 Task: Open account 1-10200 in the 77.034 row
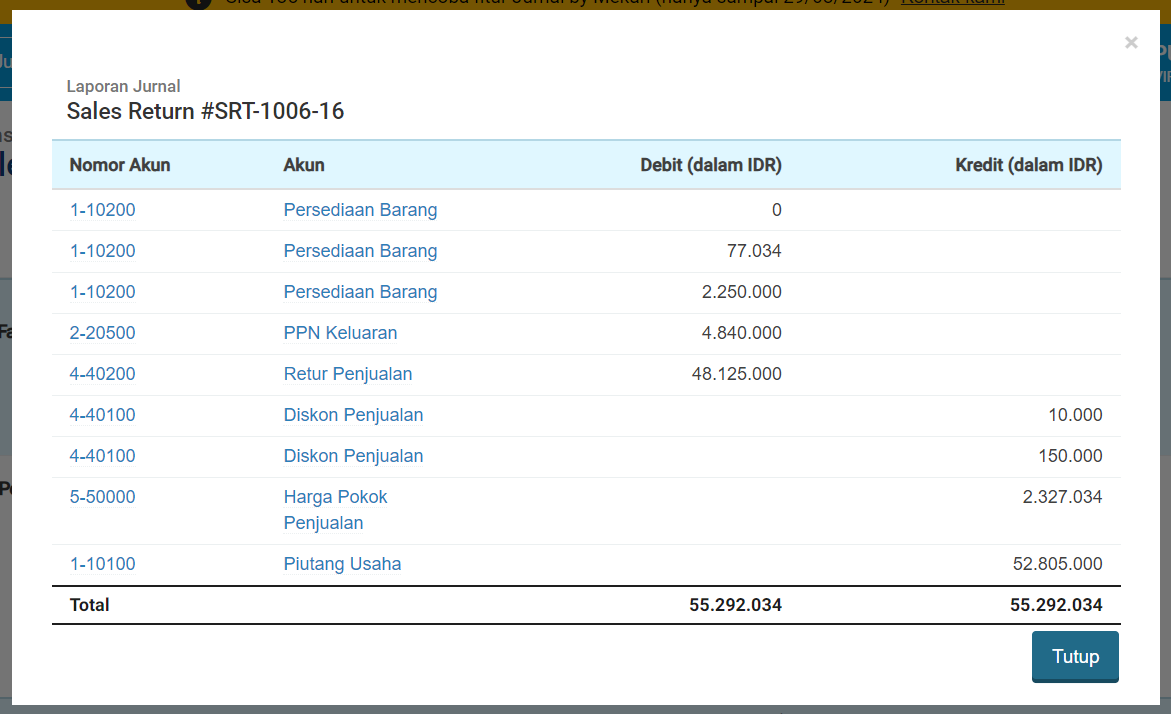coord(102,251)
